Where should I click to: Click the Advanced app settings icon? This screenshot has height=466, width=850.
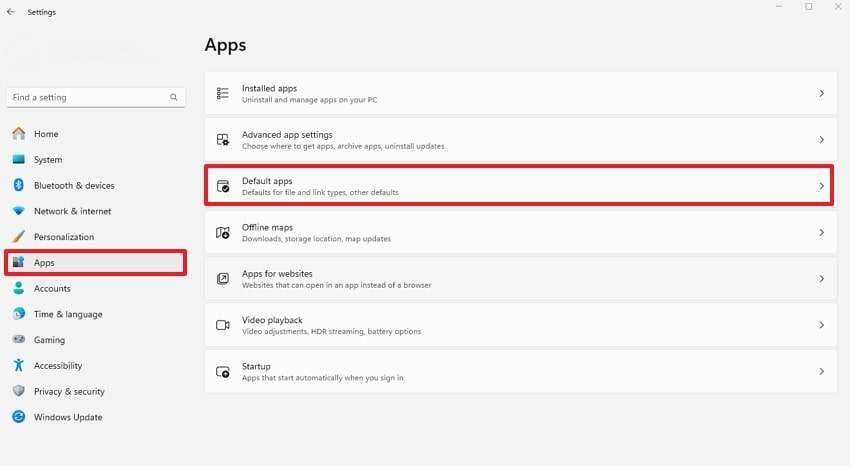(223, 140)
